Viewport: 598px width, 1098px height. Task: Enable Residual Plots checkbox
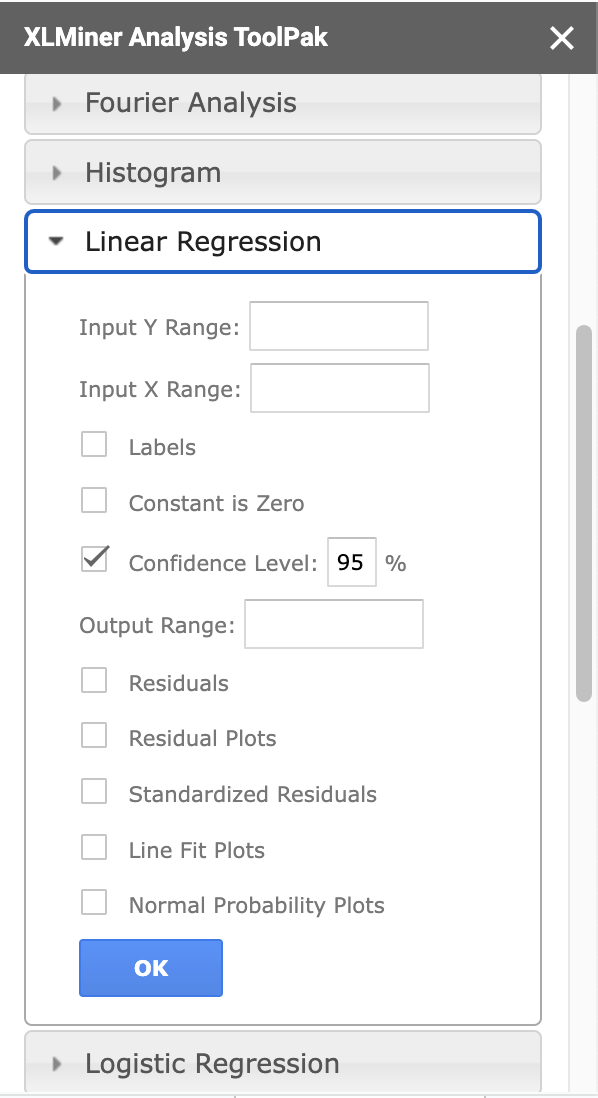(x=94, y=735)
